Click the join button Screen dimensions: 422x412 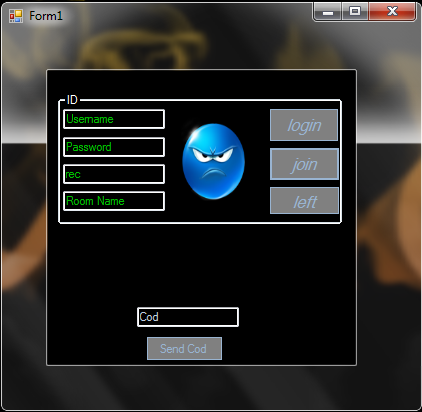click(304, 164)
